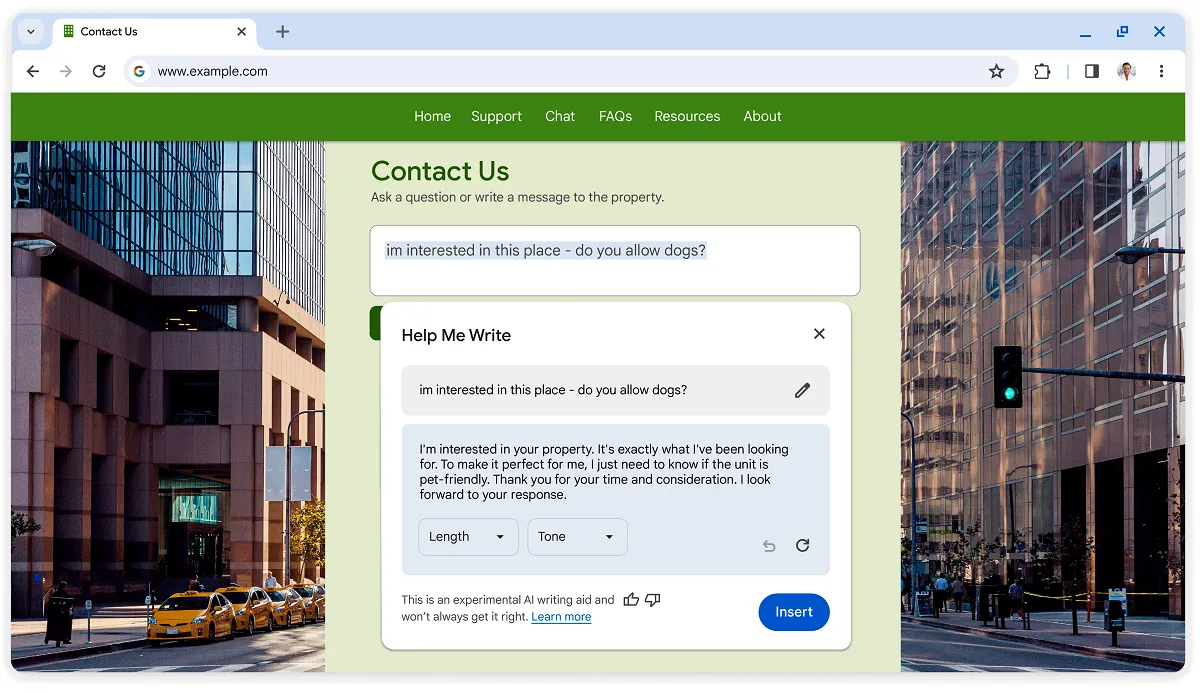Toggle the browser side panel icon
Screen dimensions: 1200x693
click(x=1092, y=71)
